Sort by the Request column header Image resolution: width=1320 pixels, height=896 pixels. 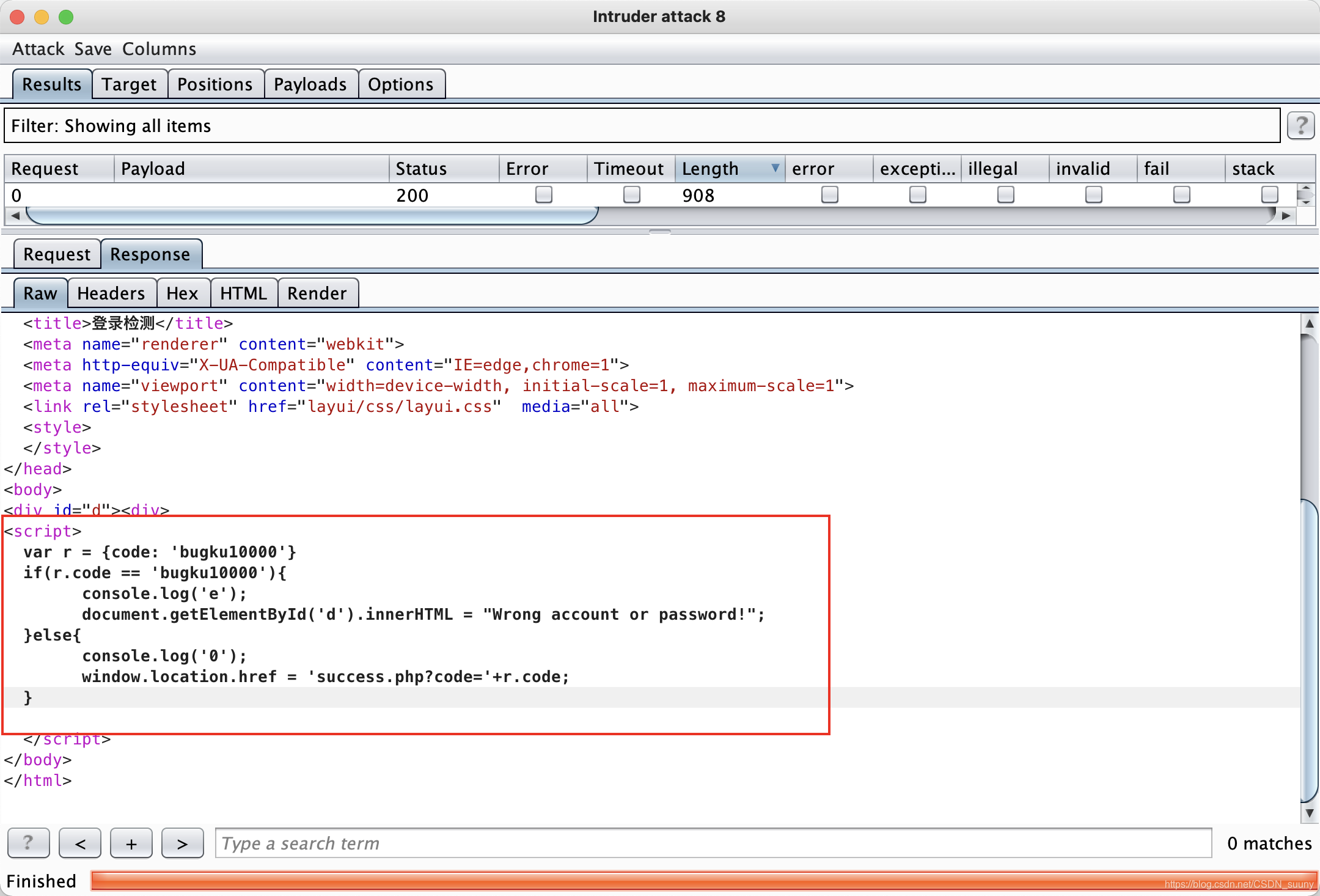point(59,168)
